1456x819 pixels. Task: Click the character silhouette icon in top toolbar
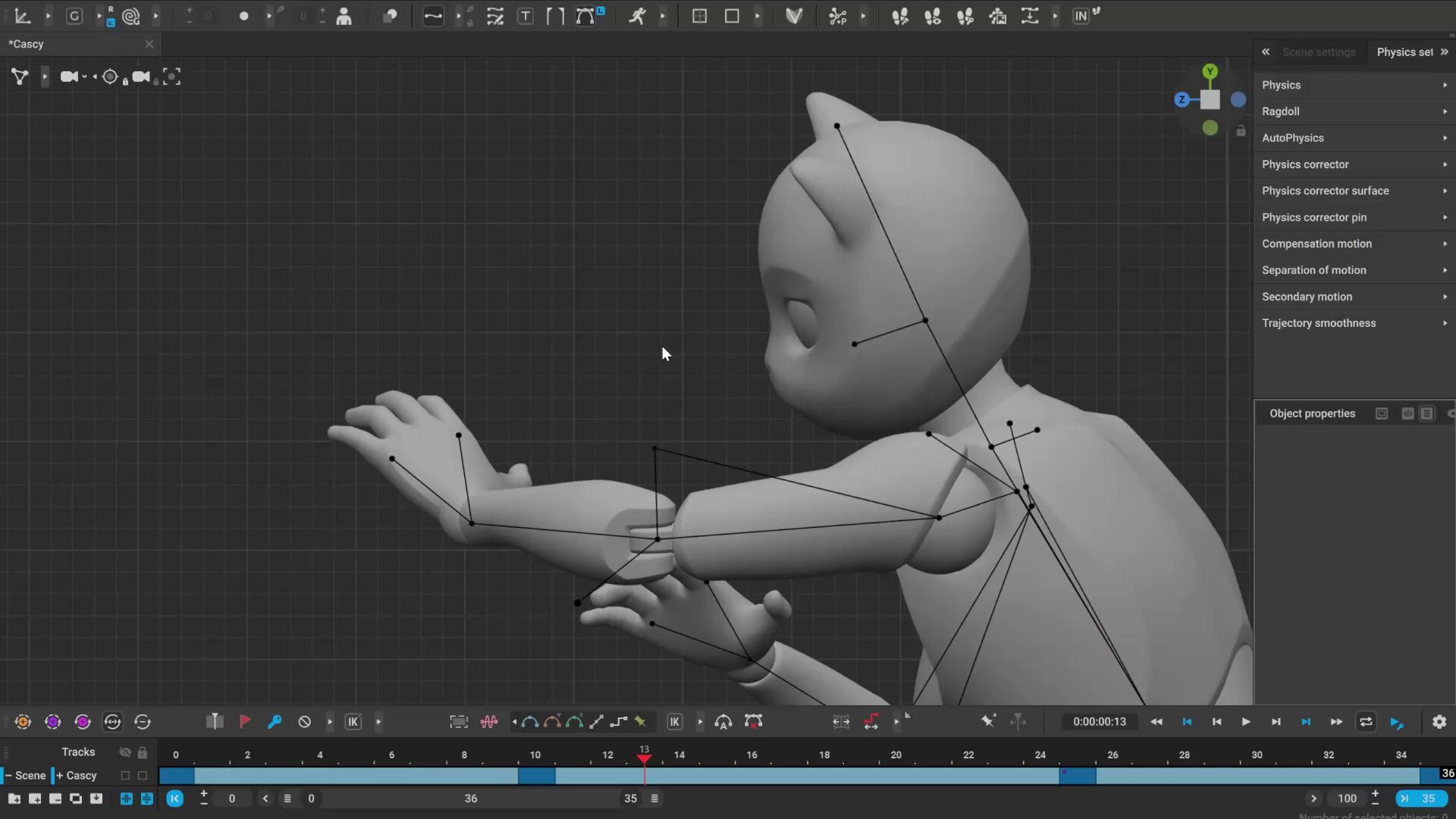(344, 16)
